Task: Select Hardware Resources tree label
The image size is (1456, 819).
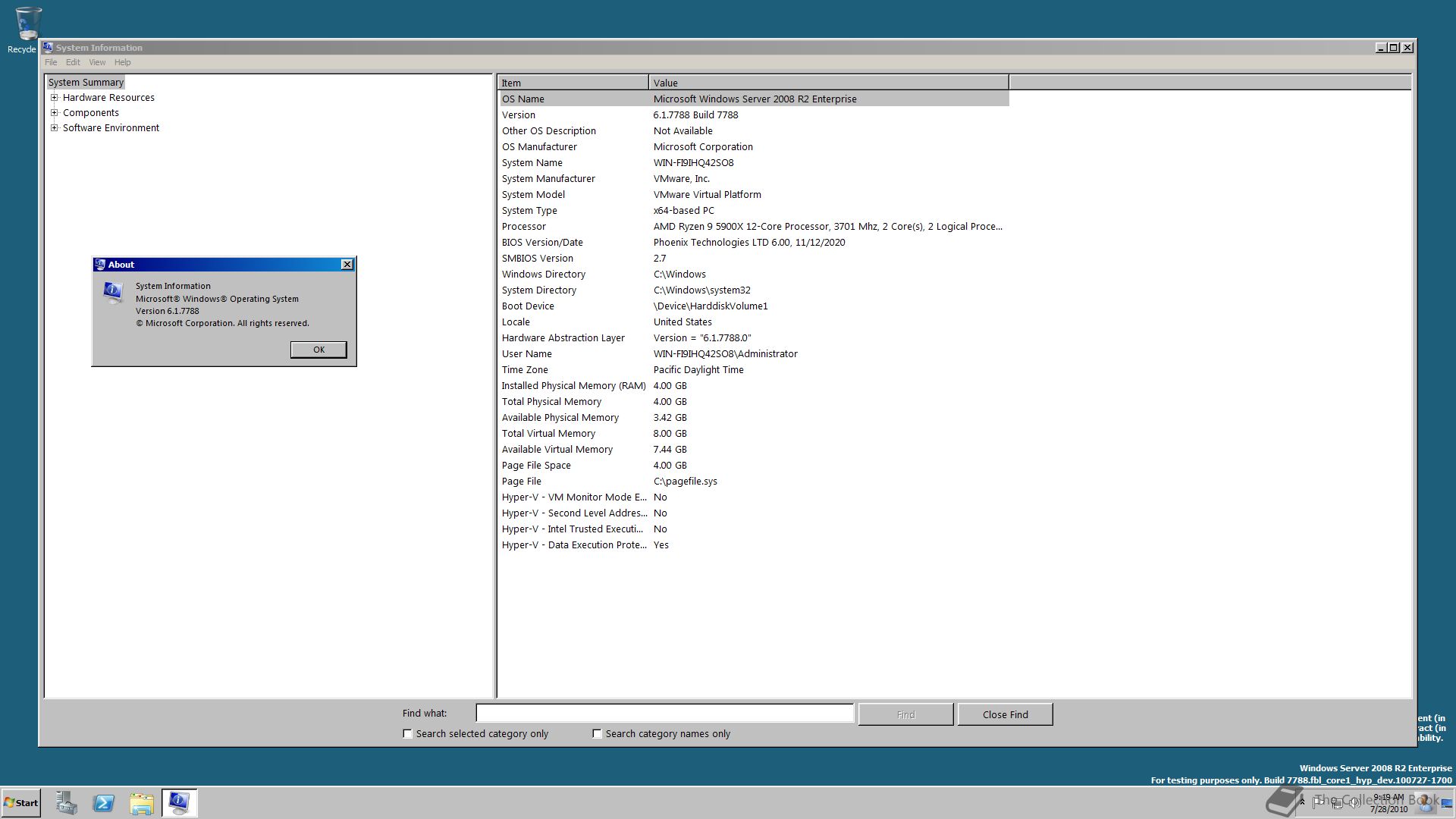Action: point(108,98)
